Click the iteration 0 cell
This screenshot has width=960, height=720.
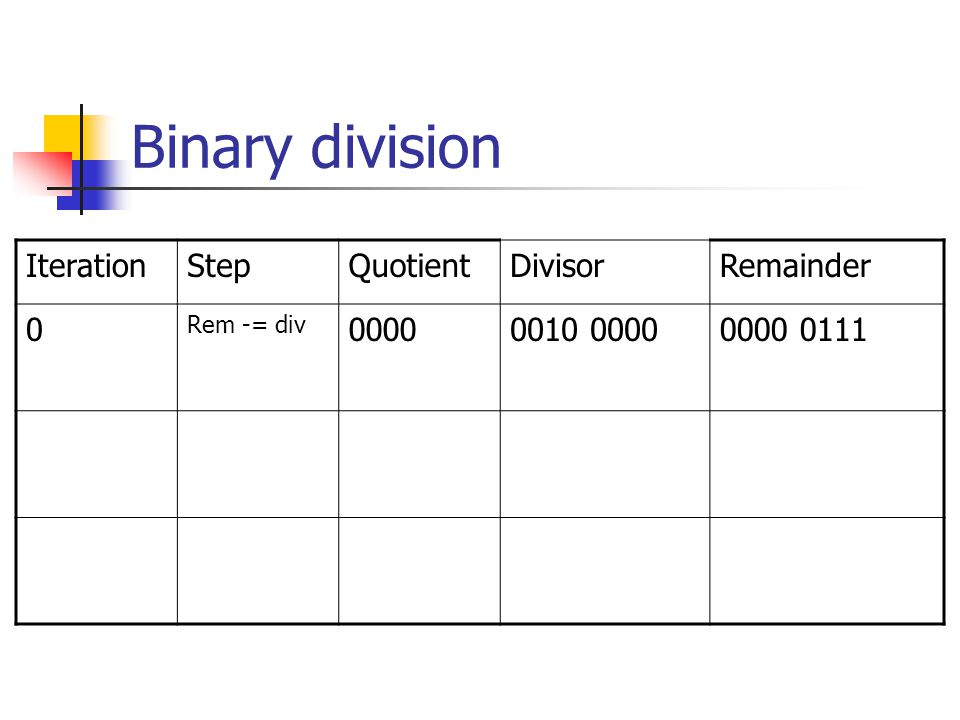pyautogui.click(x=97, y=357)
